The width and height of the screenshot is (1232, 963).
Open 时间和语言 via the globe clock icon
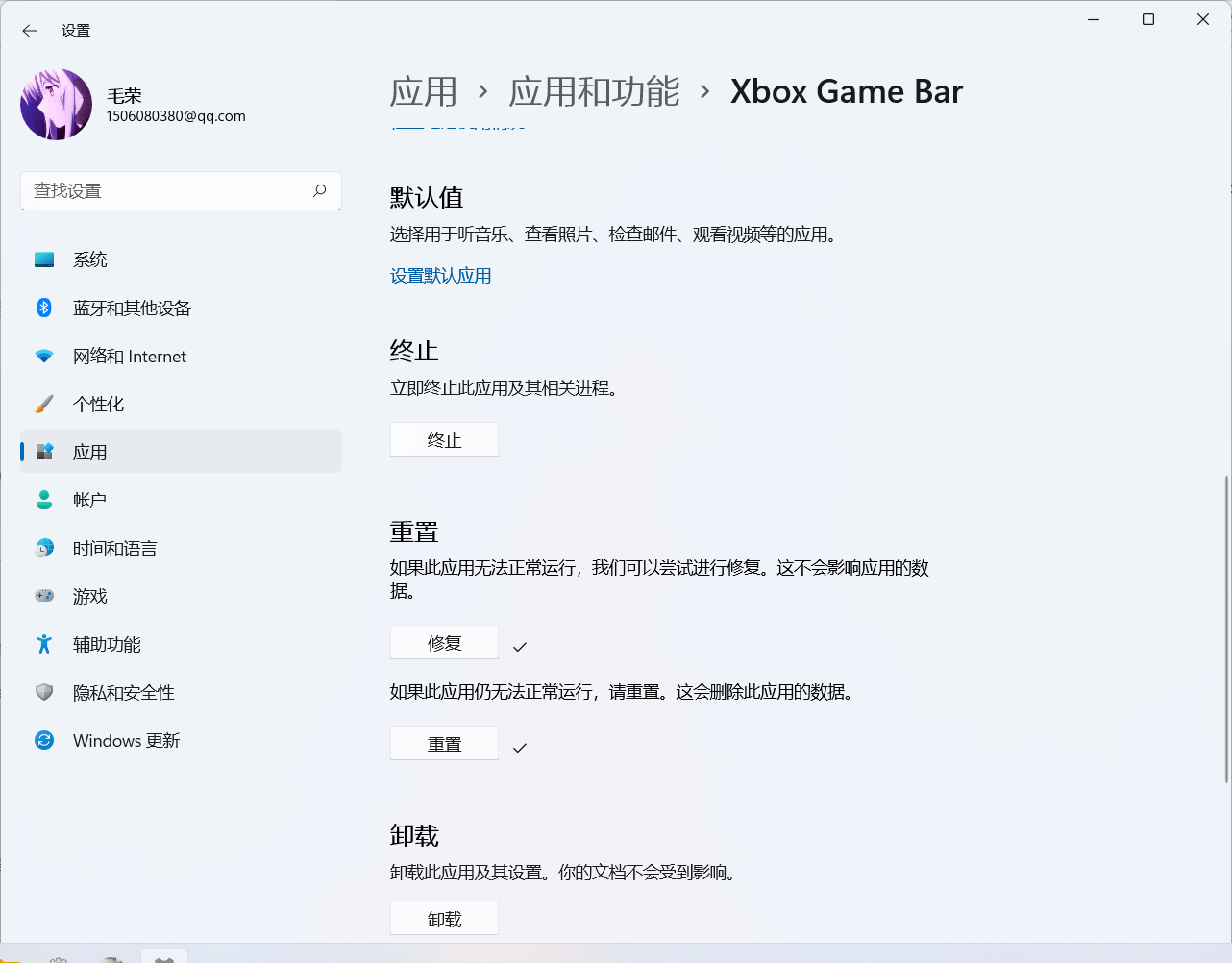click(44, 548)
